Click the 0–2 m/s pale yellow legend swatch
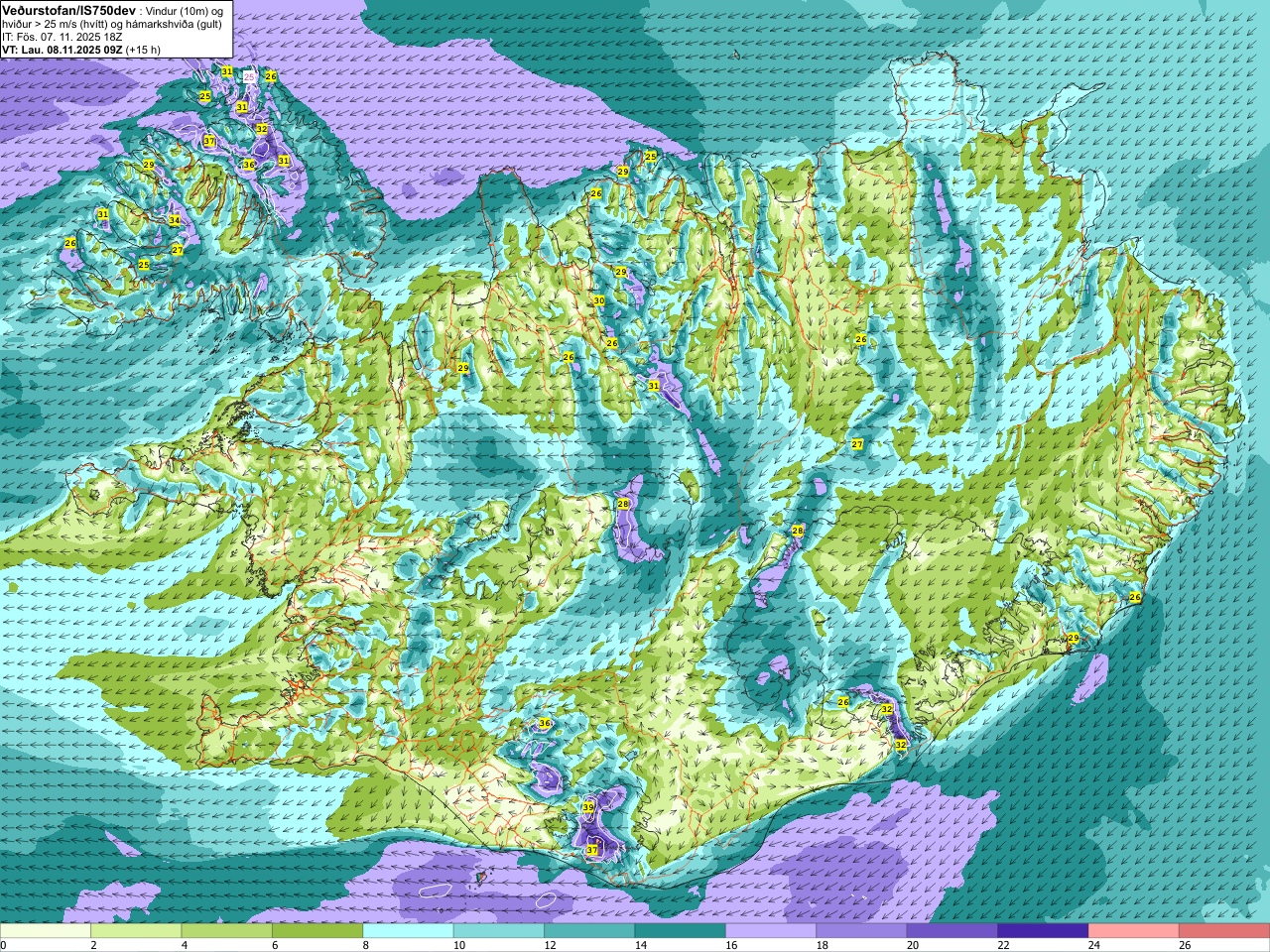The width and height of the screenshot is (1270, 952). 46,931
